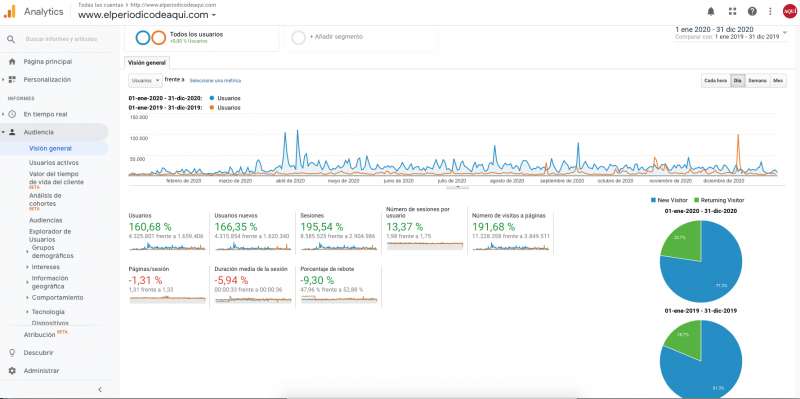Select the Visión general tab

pyautogui.click(x=147, y=63)
